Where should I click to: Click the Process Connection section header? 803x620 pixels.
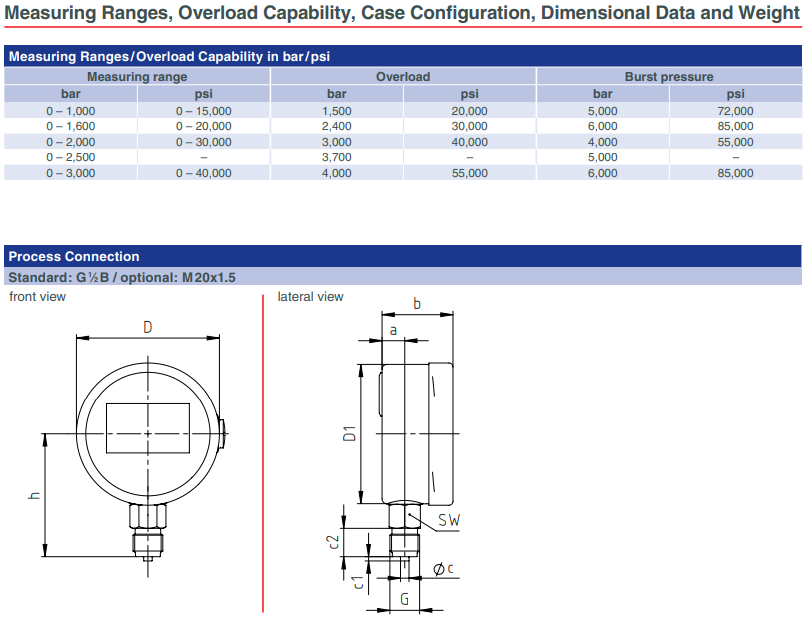click(x=74, y=257)
